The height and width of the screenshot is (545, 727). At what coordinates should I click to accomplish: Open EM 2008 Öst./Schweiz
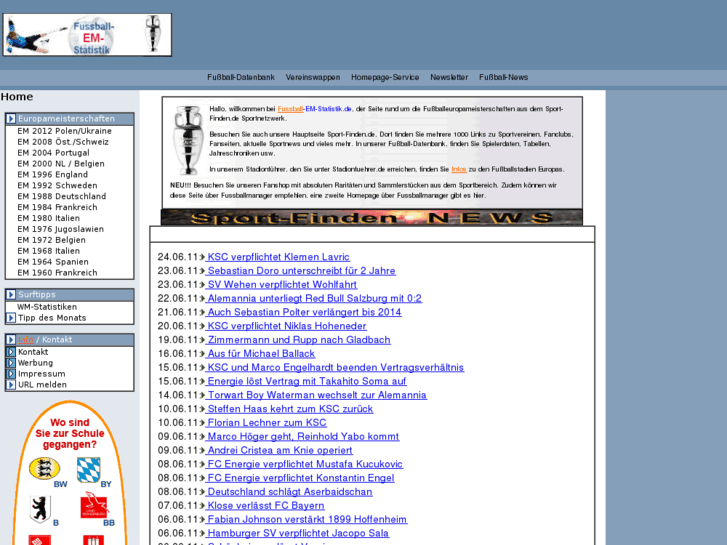pos(63,142)
